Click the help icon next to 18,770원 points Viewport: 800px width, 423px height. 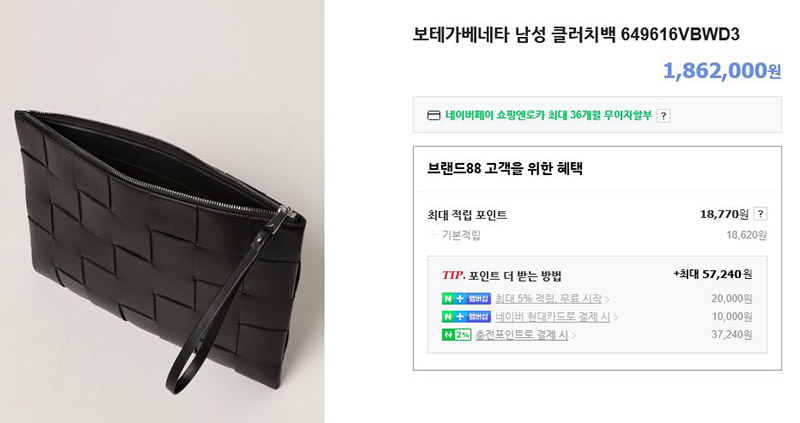click(760, 214)
